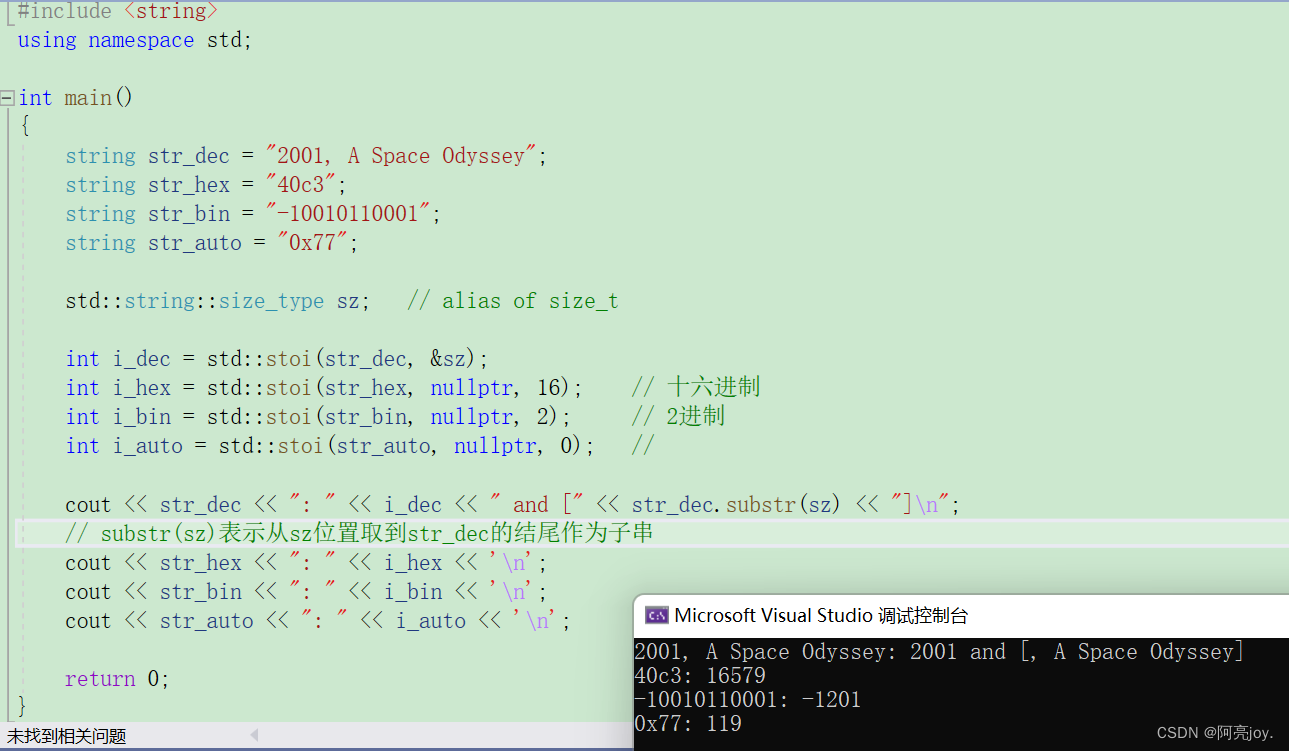Click the string str_bin declaration line
Viewport: 1289px width, 751px height.
point(253,214)
